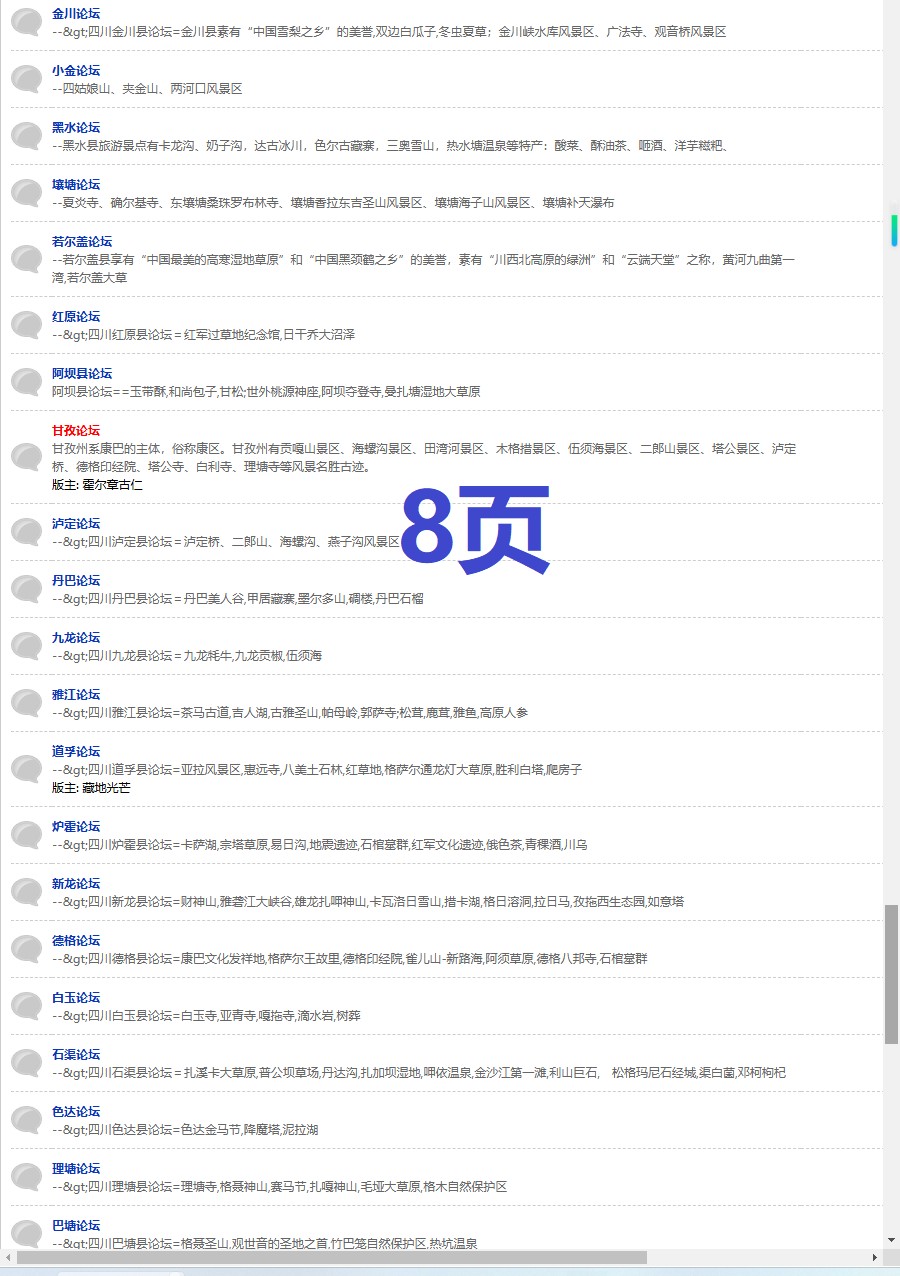Click the bubble icon beside 德格论坛
Viewport: 900px width, 1276px height.
[x=26, y=950]
